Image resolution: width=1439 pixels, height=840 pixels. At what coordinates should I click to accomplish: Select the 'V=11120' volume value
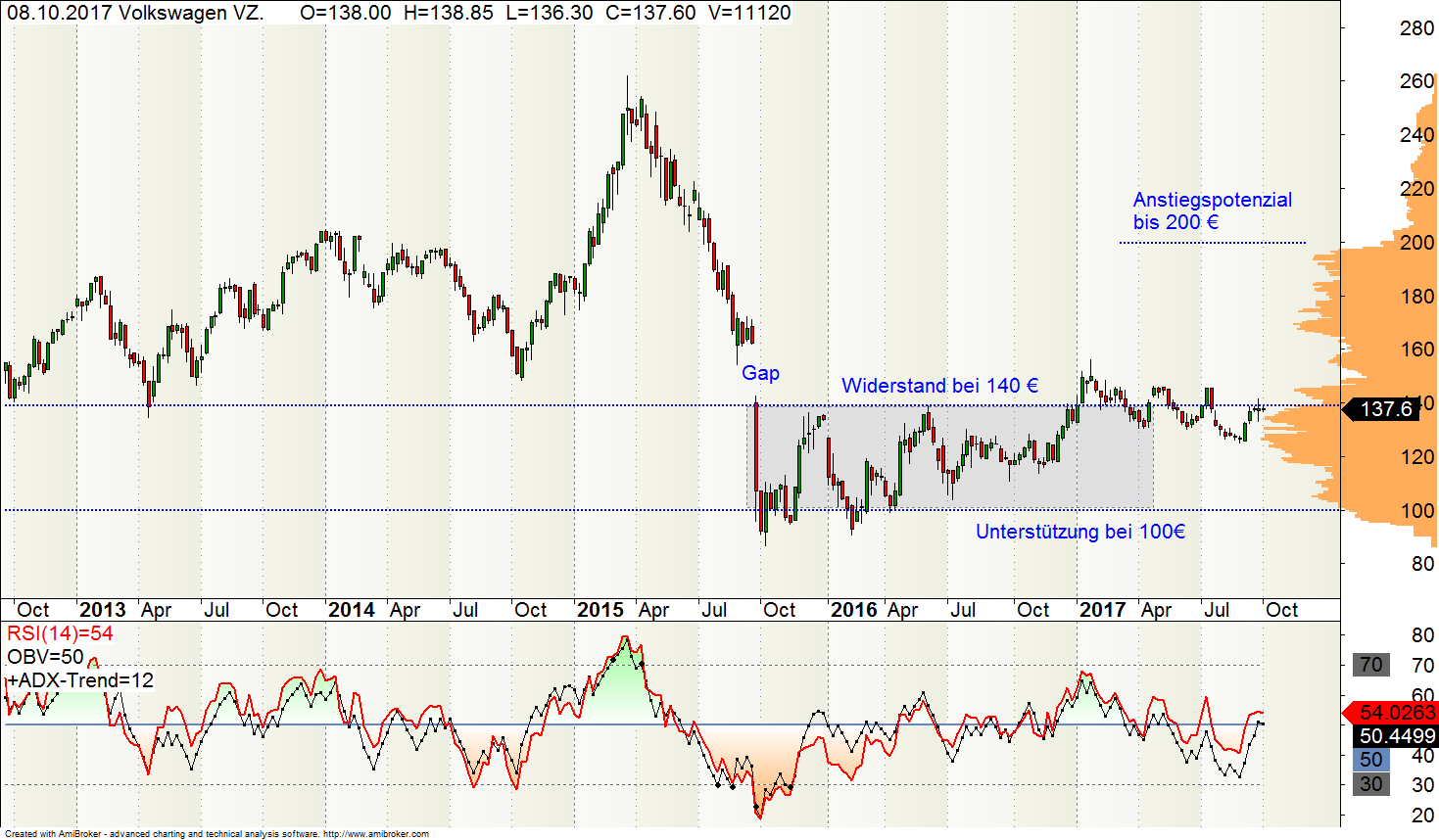(x=749, y=13)
